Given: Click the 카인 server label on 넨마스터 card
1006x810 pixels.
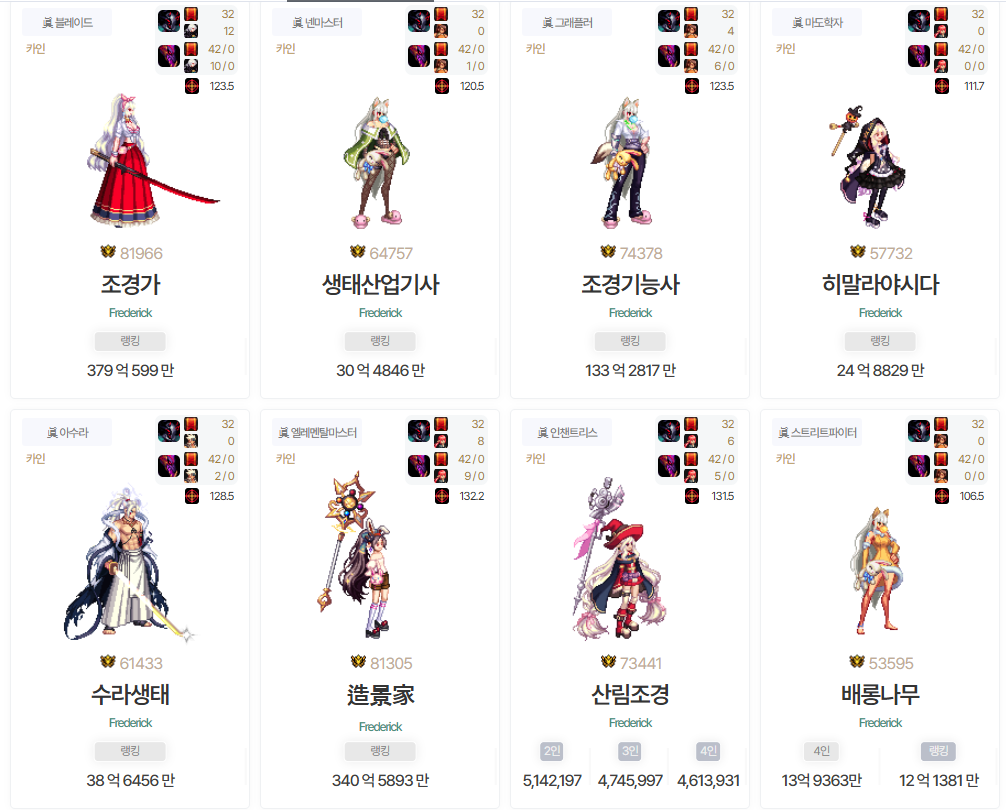Looking at the screenshot, I should pyautogui.click(x=286, y=49).
